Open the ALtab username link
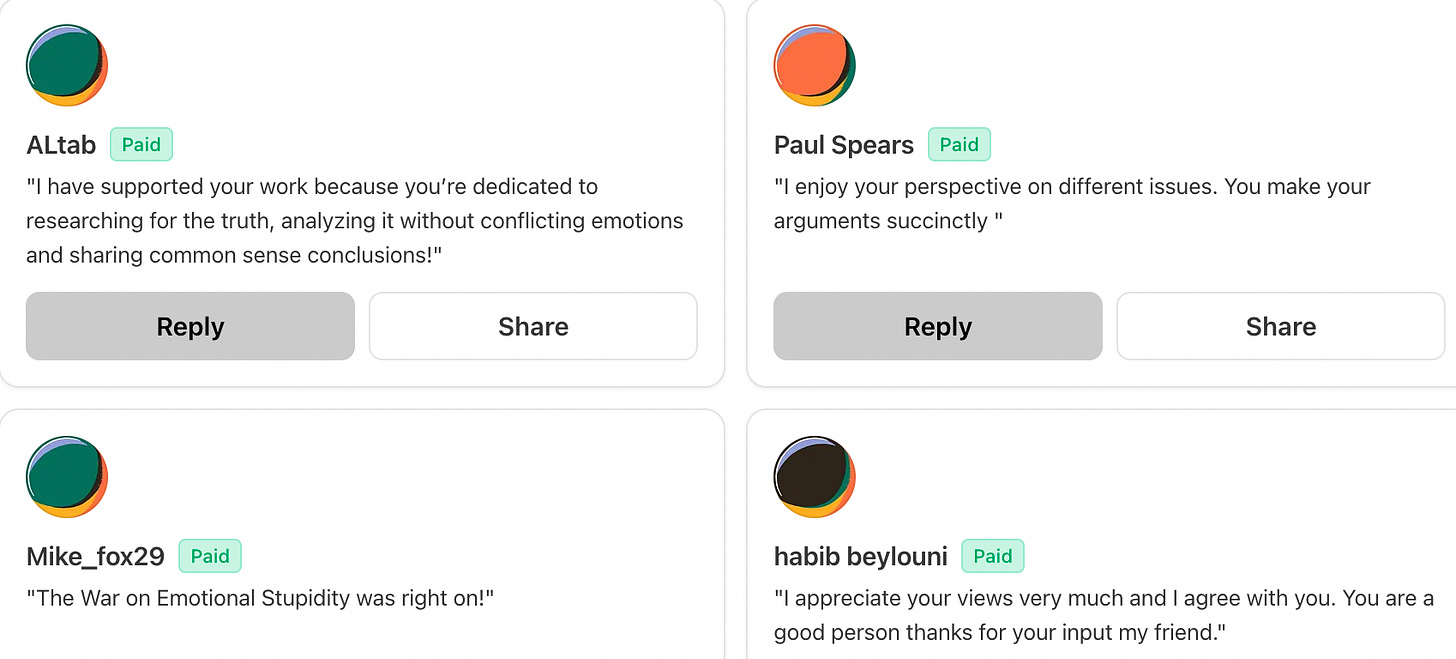 click(61, 145)
